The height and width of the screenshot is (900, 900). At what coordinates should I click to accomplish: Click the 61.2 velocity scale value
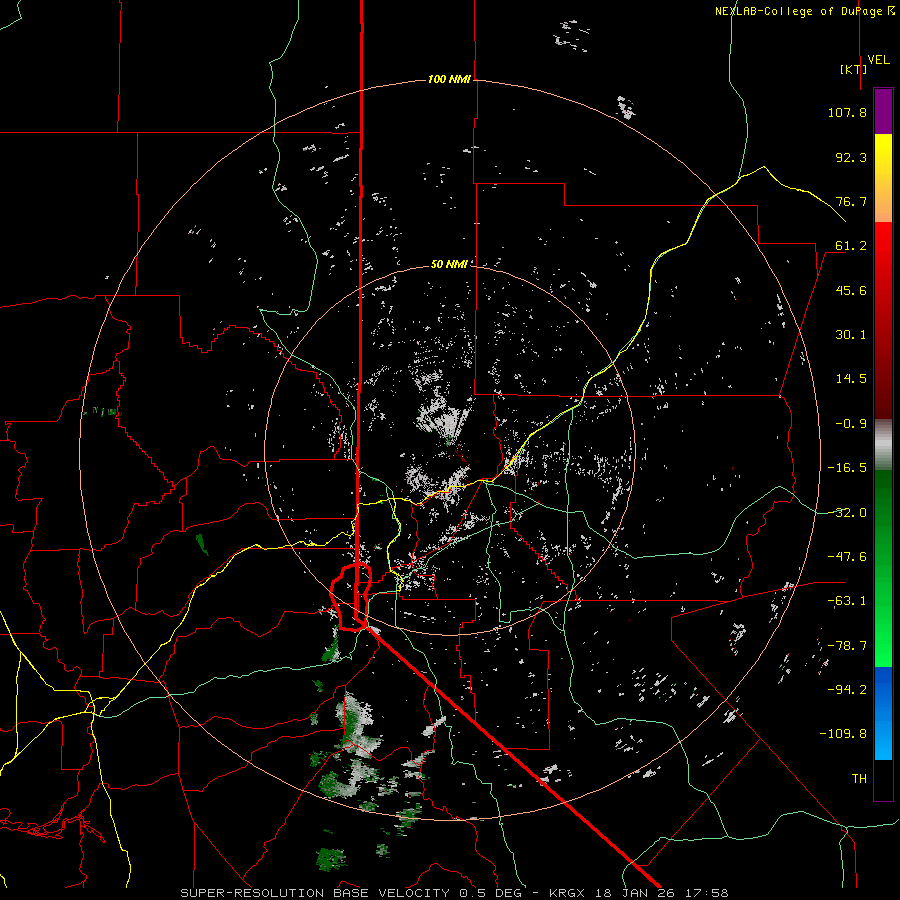pyautogui.click(x=851, y=246)
